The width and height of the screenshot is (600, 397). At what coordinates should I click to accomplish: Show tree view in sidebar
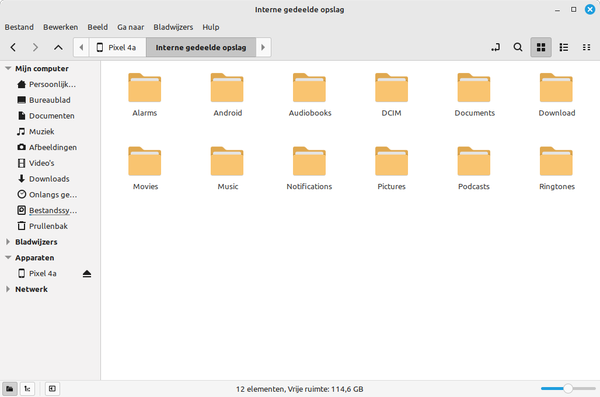[x=28, y=389]
